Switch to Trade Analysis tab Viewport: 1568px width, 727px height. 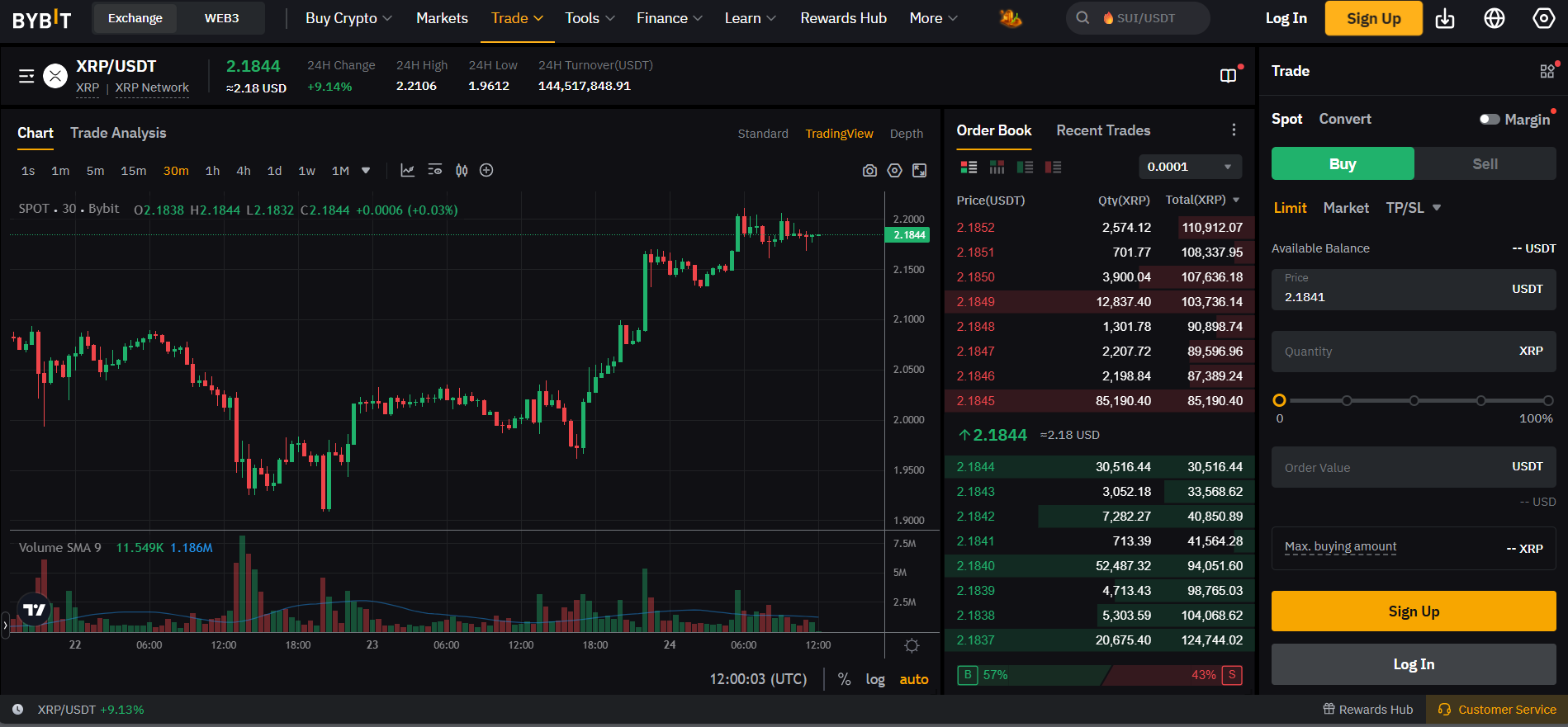(x=118, y=133)
